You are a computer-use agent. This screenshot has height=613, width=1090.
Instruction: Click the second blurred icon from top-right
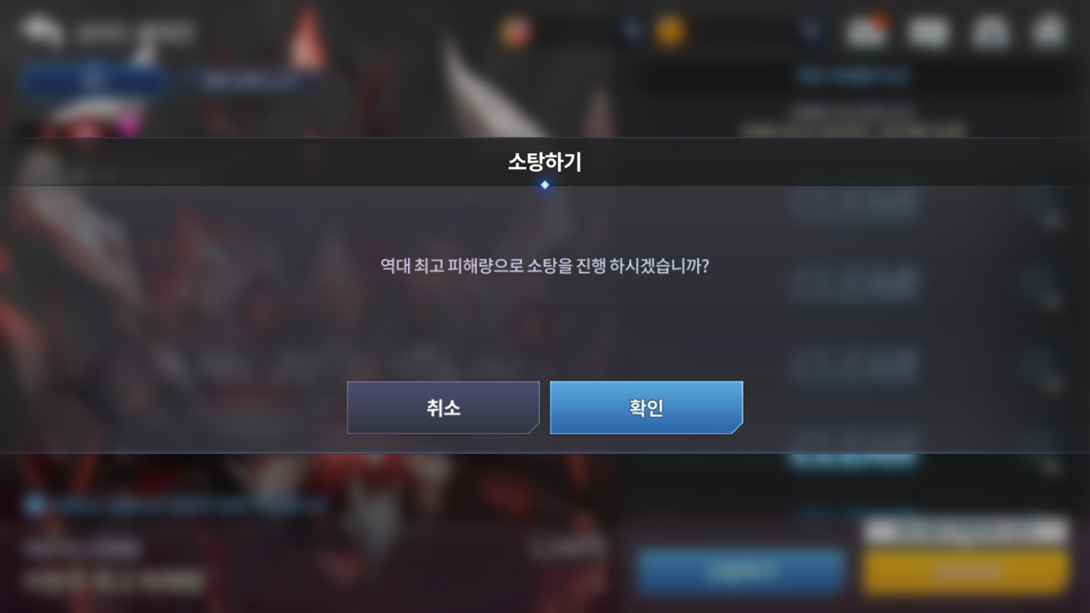991,31
